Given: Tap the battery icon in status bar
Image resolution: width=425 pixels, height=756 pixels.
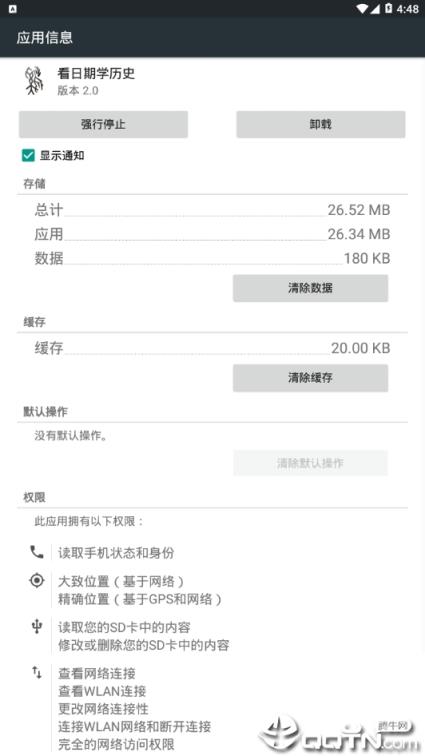Looking at the screenshot, I should pos(388,8).
